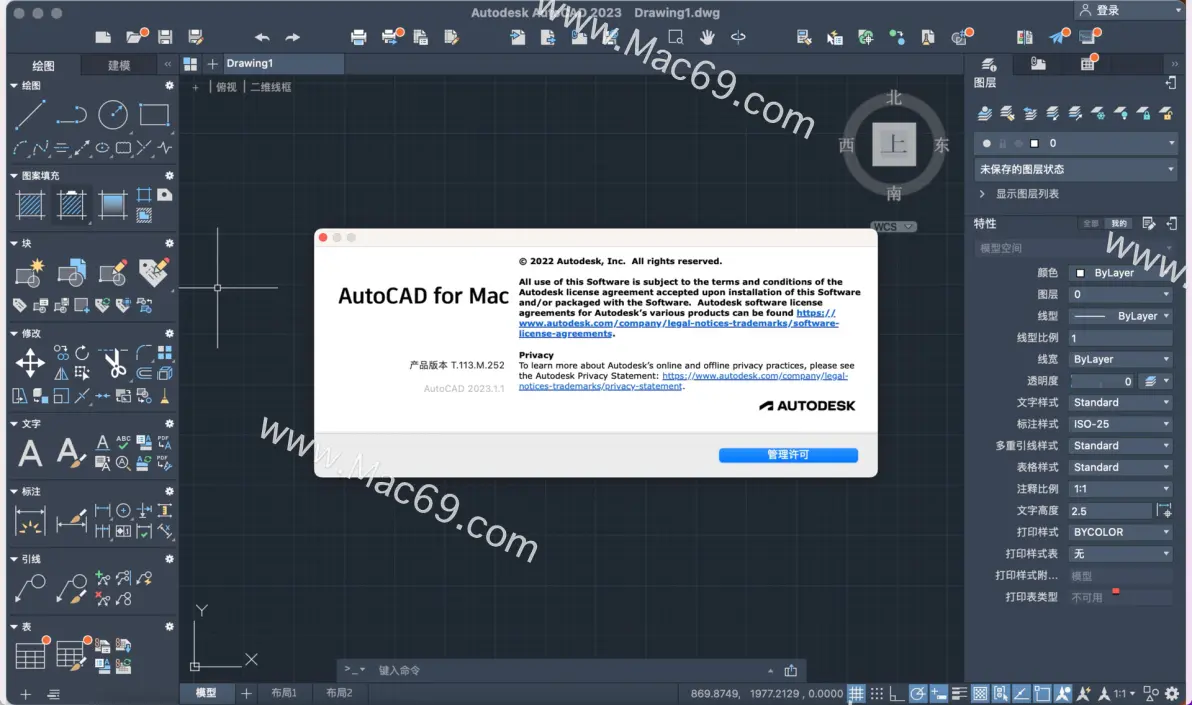This screenshot has width=1192, height=705.
Task: Click the 管理许可 button
Action: pyautogui.click(x=788, y=455)
